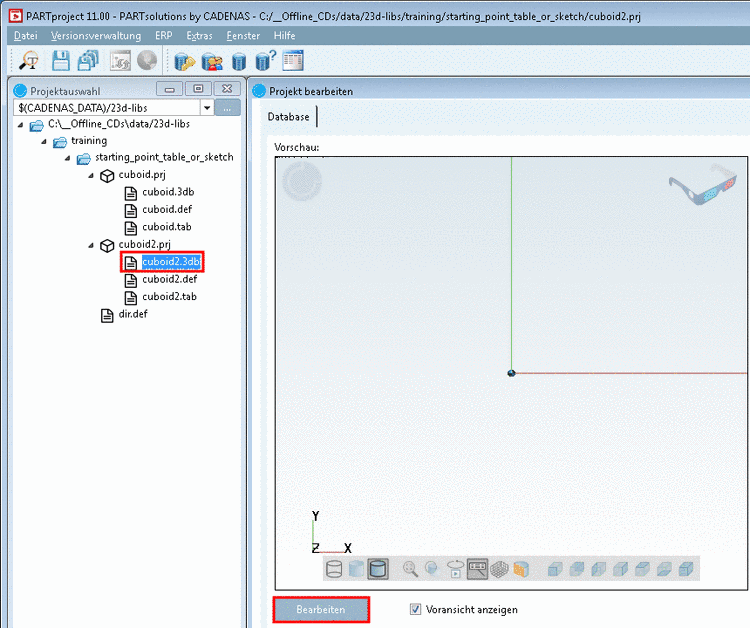Click the grey globe toolbar icon
The image size is (750, 628).
coord(147,61)
